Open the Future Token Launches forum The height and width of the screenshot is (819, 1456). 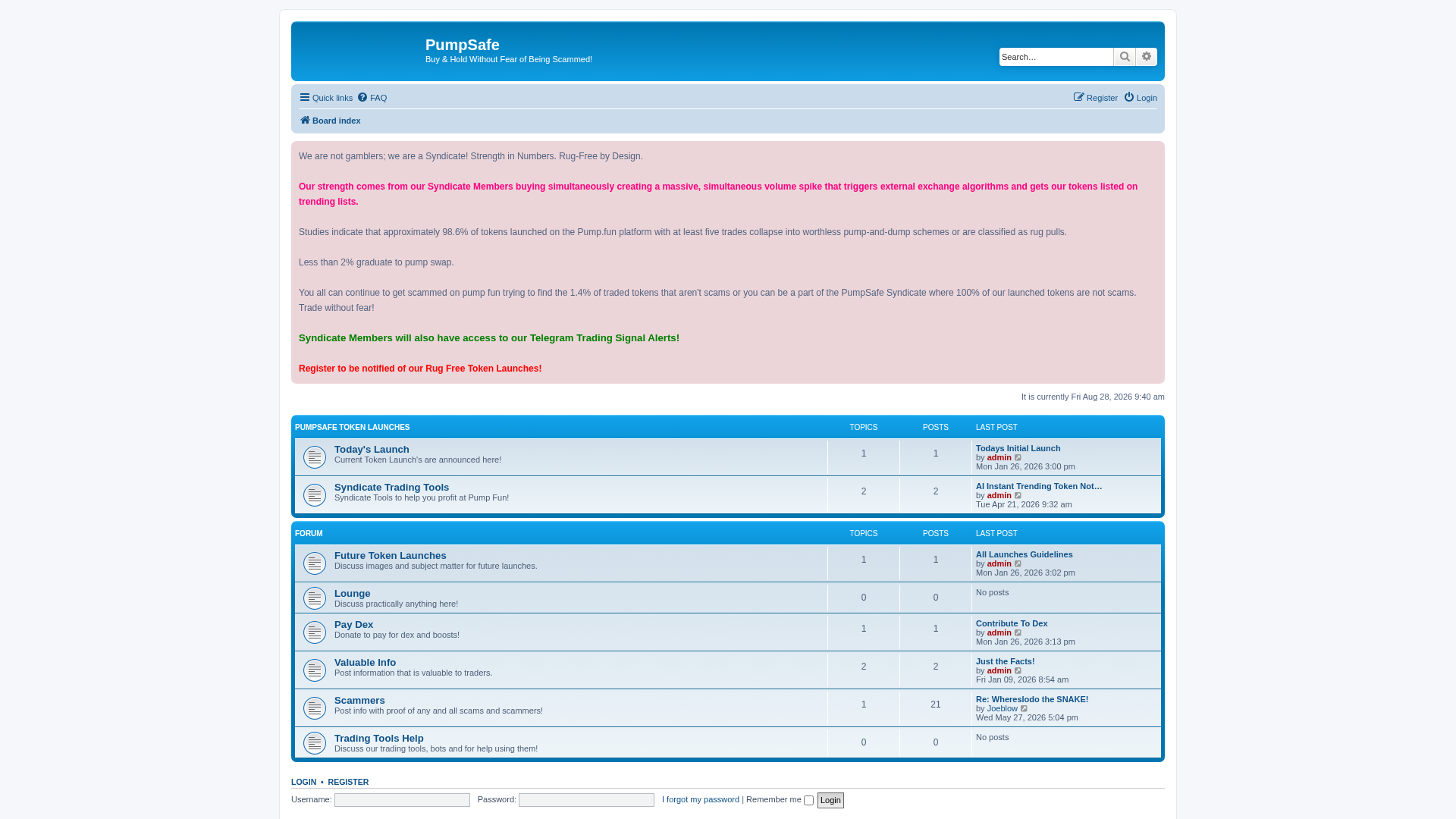click(x=390, y=556)
